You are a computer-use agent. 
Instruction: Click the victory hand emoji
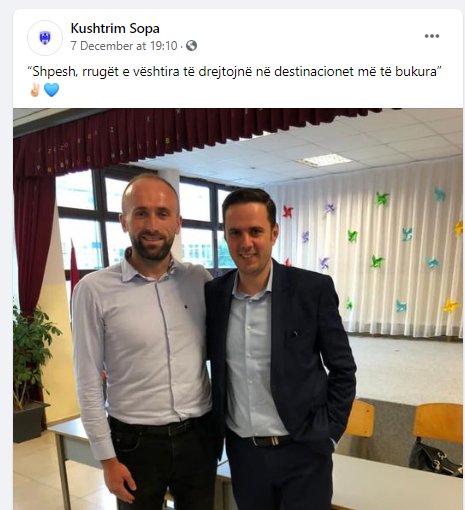pos(35,90)
